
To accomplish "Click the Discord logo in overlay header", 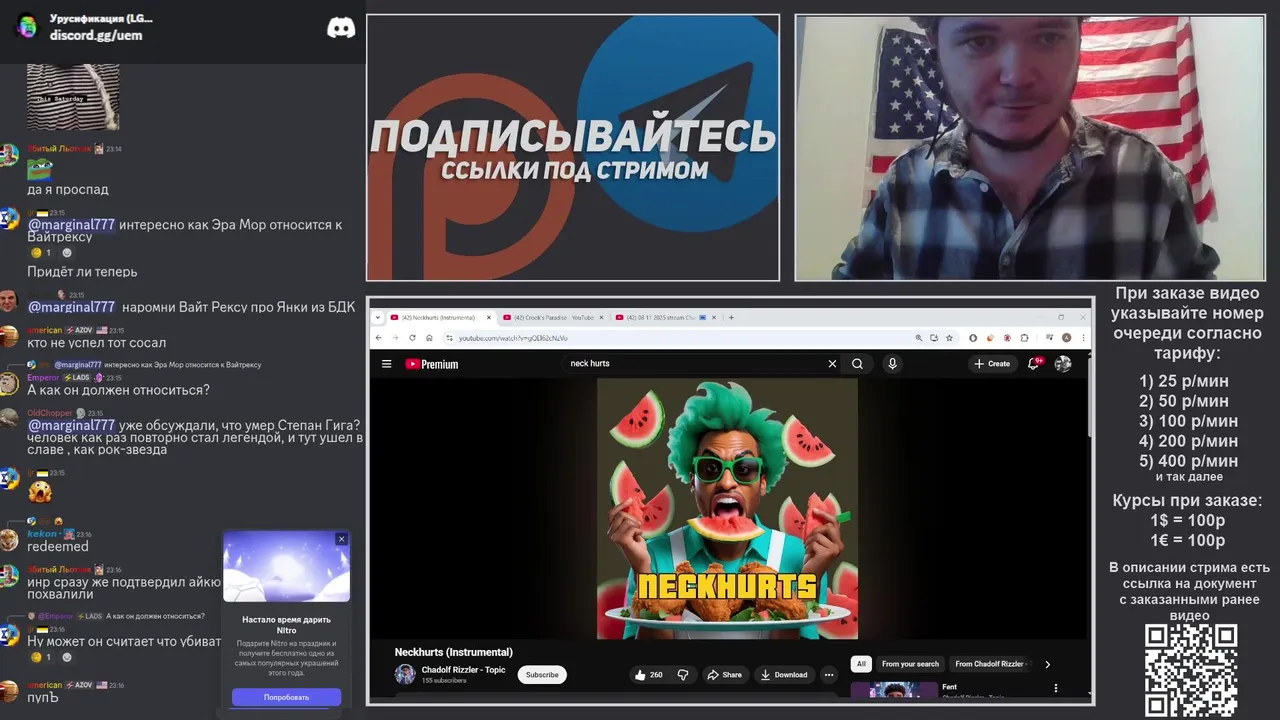I will (x=341, y=28).
